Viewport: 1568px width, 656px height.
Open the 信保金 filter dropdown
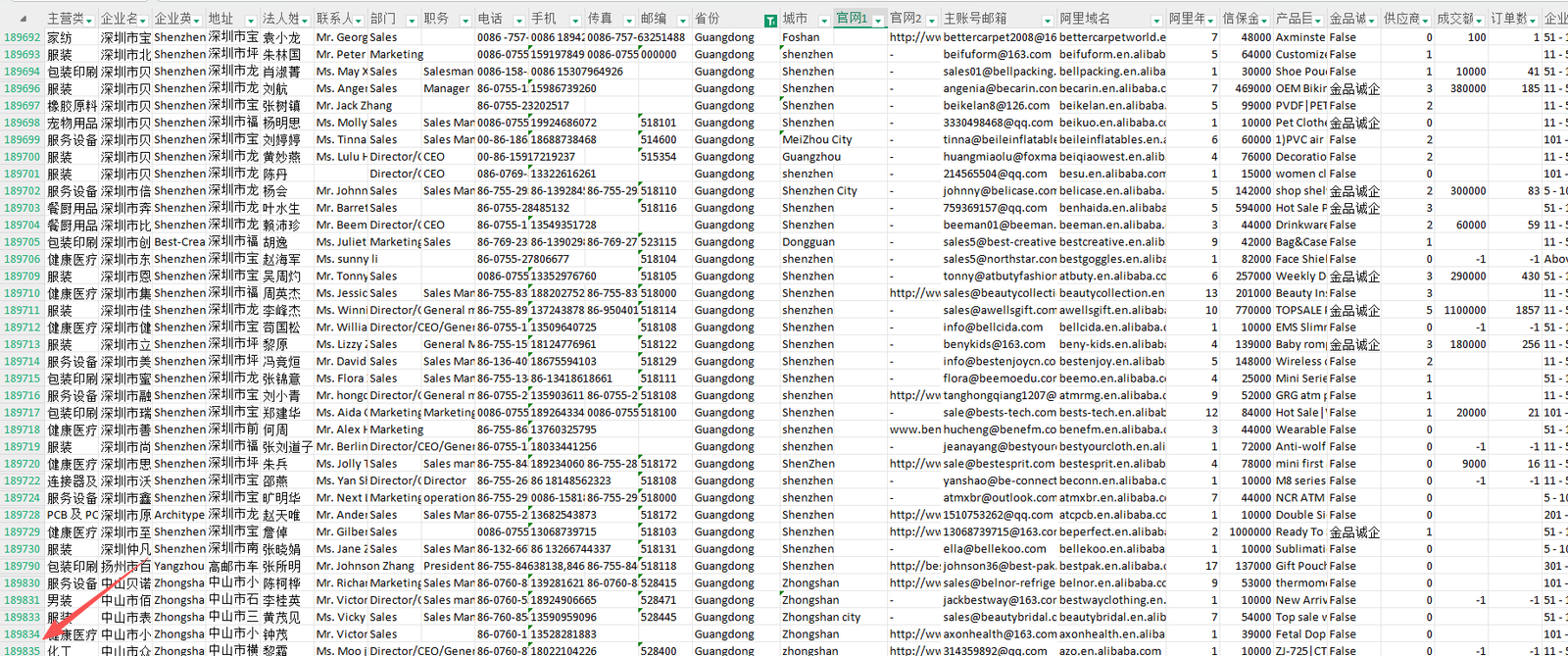[1265, 20]
